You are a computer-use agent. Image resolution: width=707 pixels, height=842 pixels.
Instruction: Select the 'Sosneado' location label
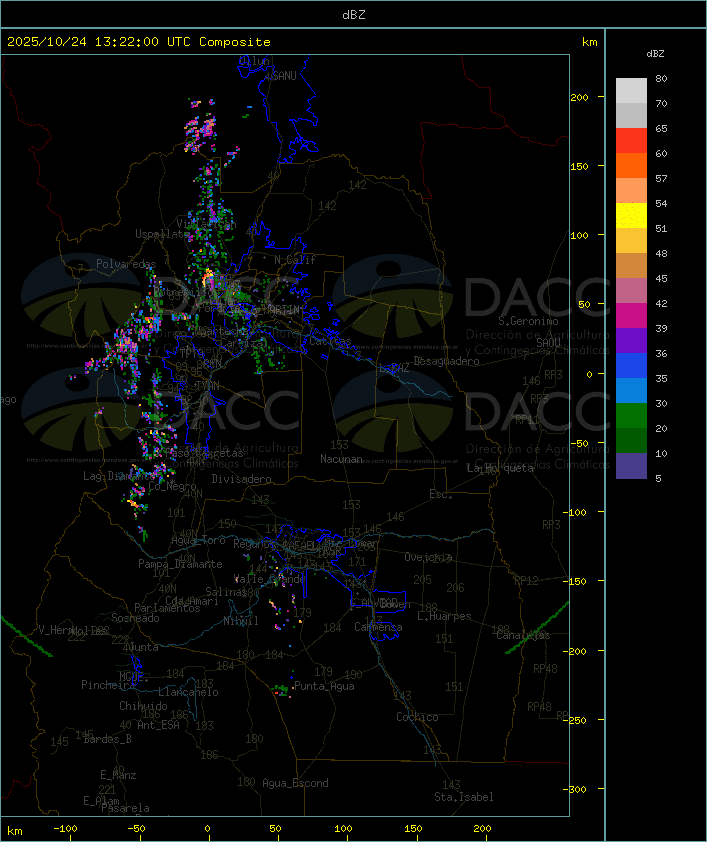tap(135, 618)
